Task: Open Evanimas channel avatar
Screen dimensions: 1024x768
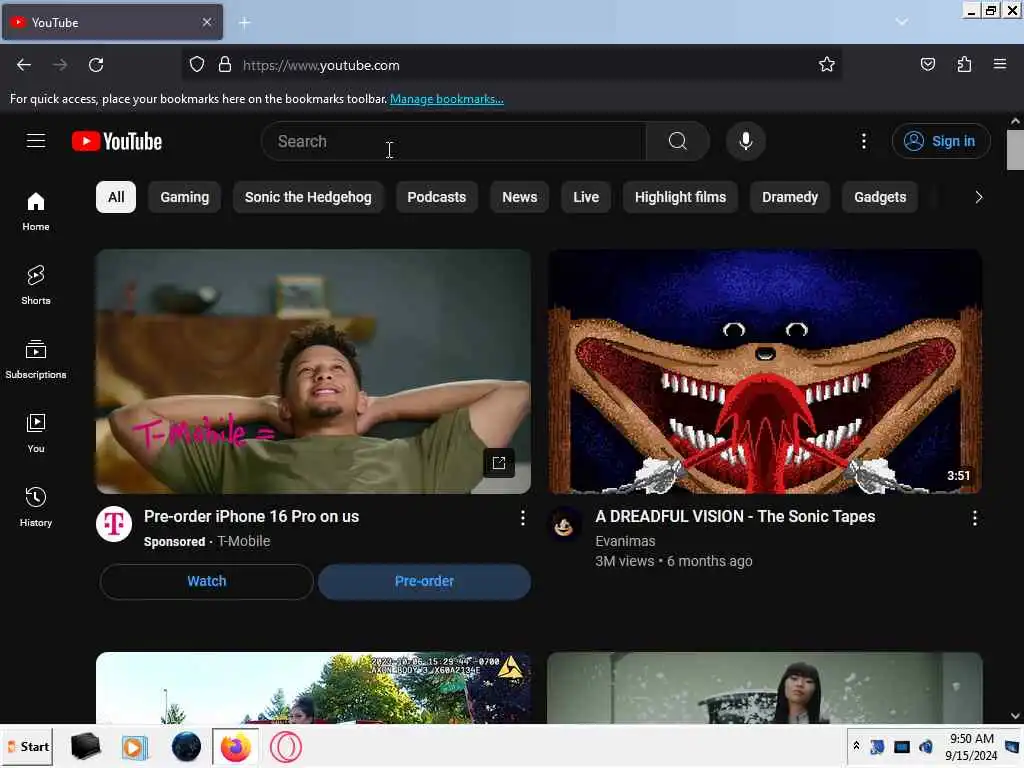Action: point(564,524)
